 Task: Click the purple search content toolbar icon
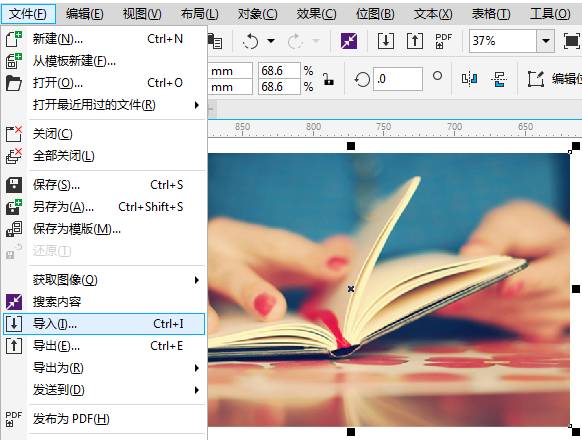(x=349, y=41)
